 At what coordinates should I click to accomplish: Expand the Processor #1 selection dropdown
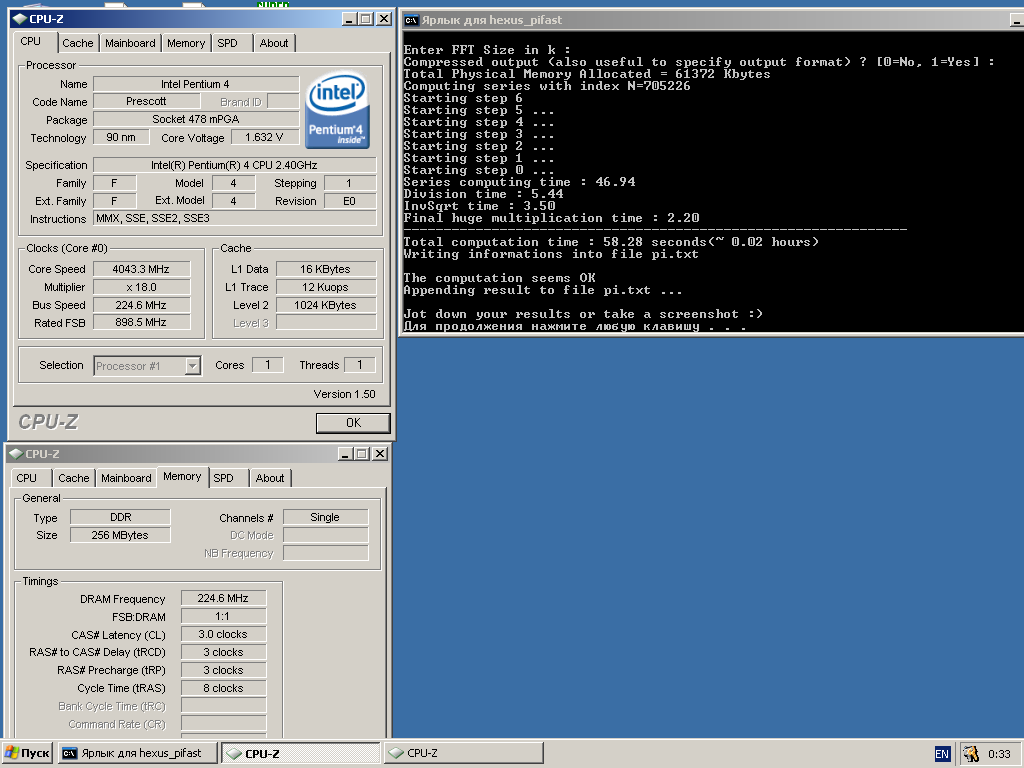click(192, 366)
